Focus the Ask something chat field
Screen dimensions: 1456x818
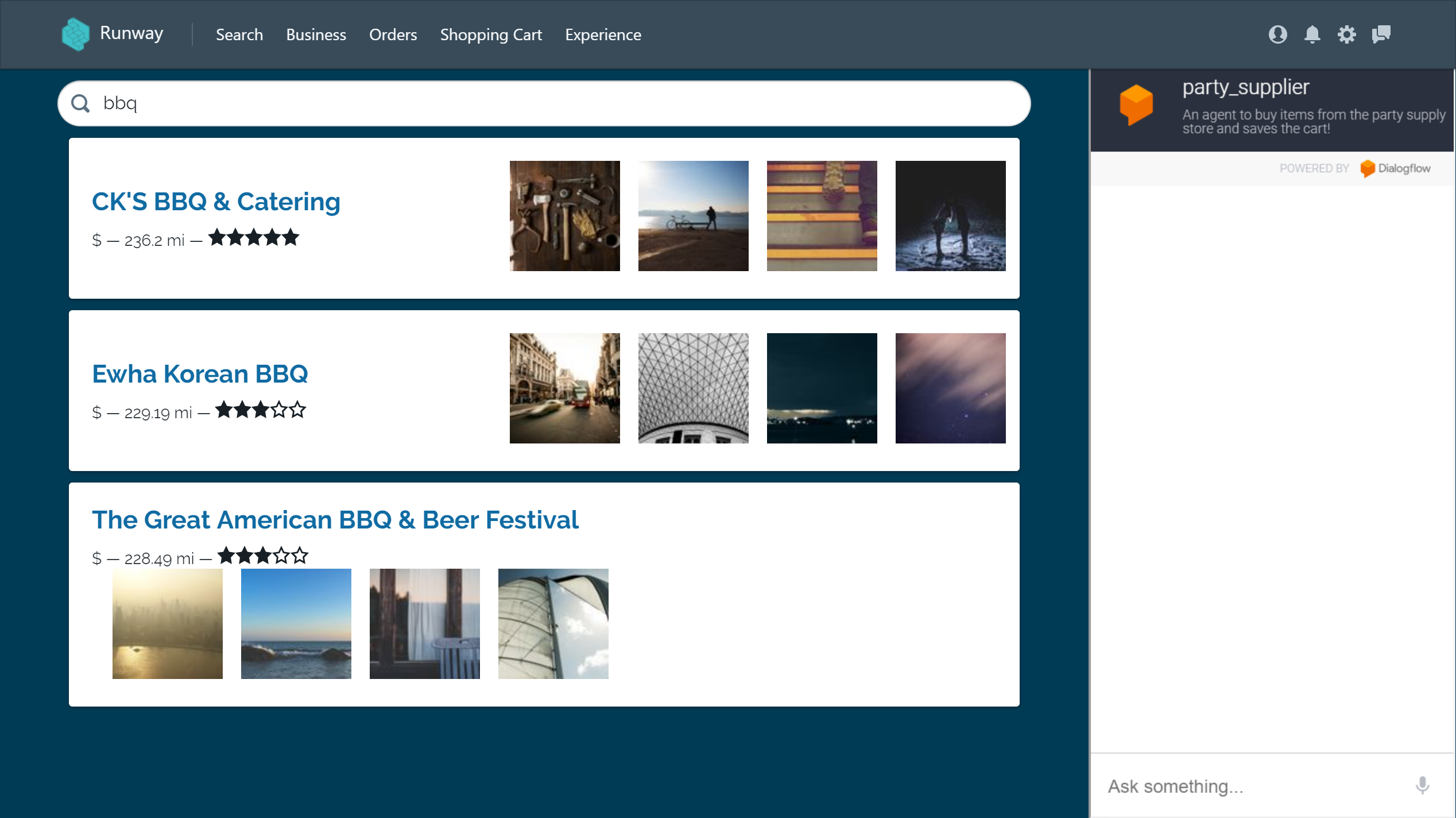coord(1252,785)
